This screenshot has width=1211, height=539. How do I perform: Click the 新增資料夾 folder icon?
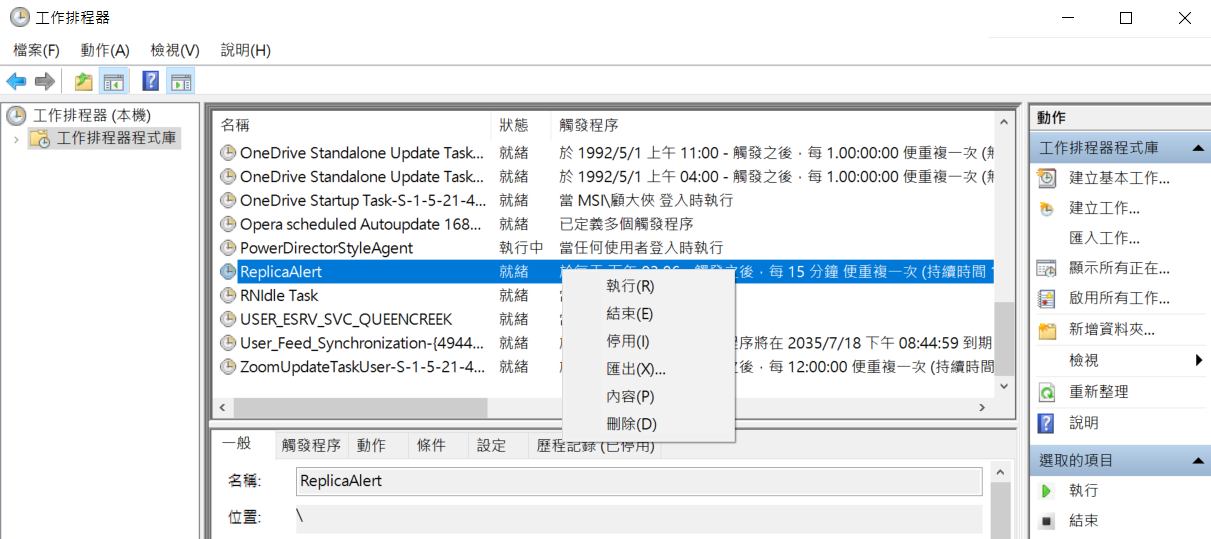(x=1047, y=330)
